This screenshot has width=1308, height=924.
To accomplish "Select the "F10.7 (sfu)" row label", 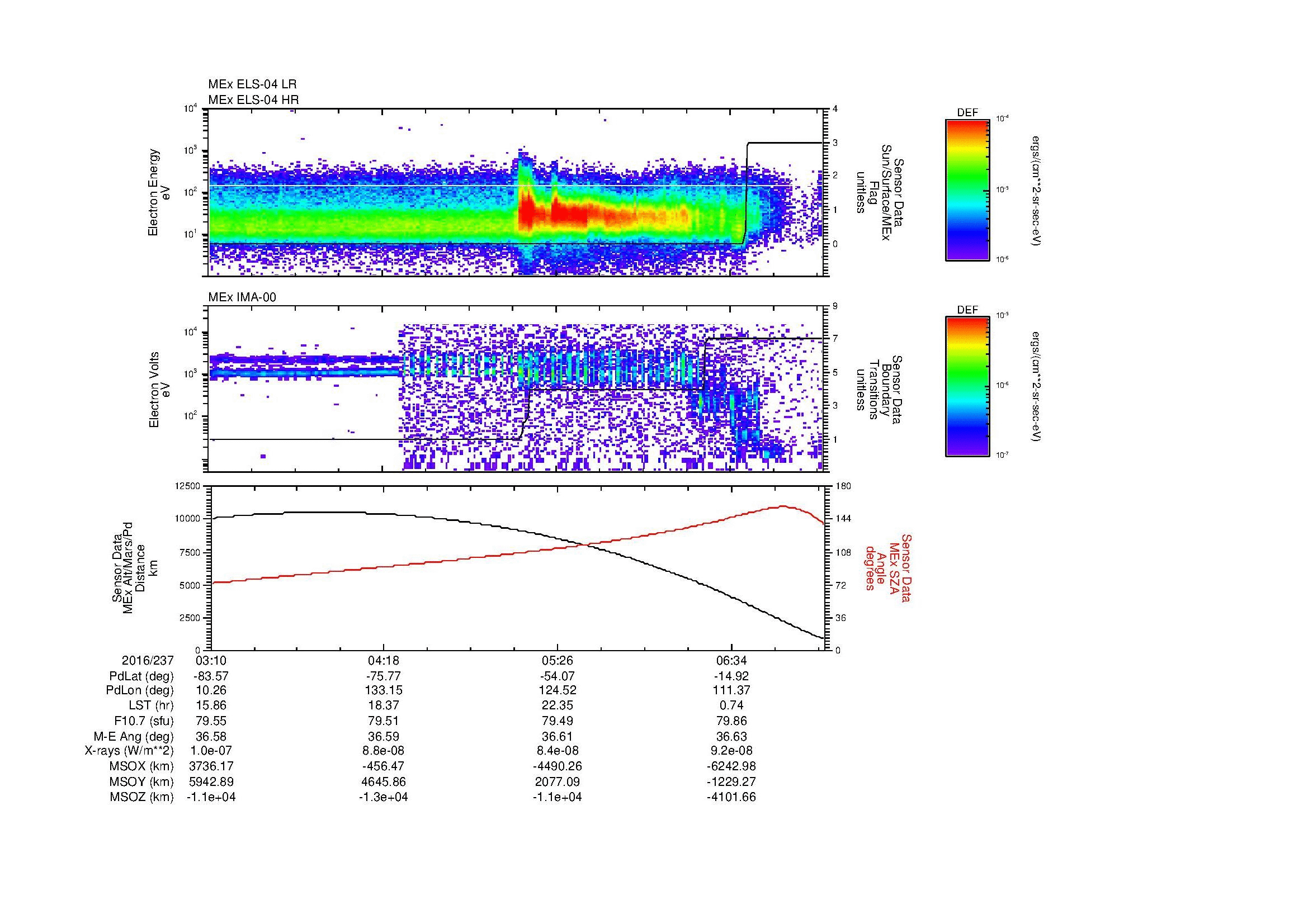I will [144, 721].
